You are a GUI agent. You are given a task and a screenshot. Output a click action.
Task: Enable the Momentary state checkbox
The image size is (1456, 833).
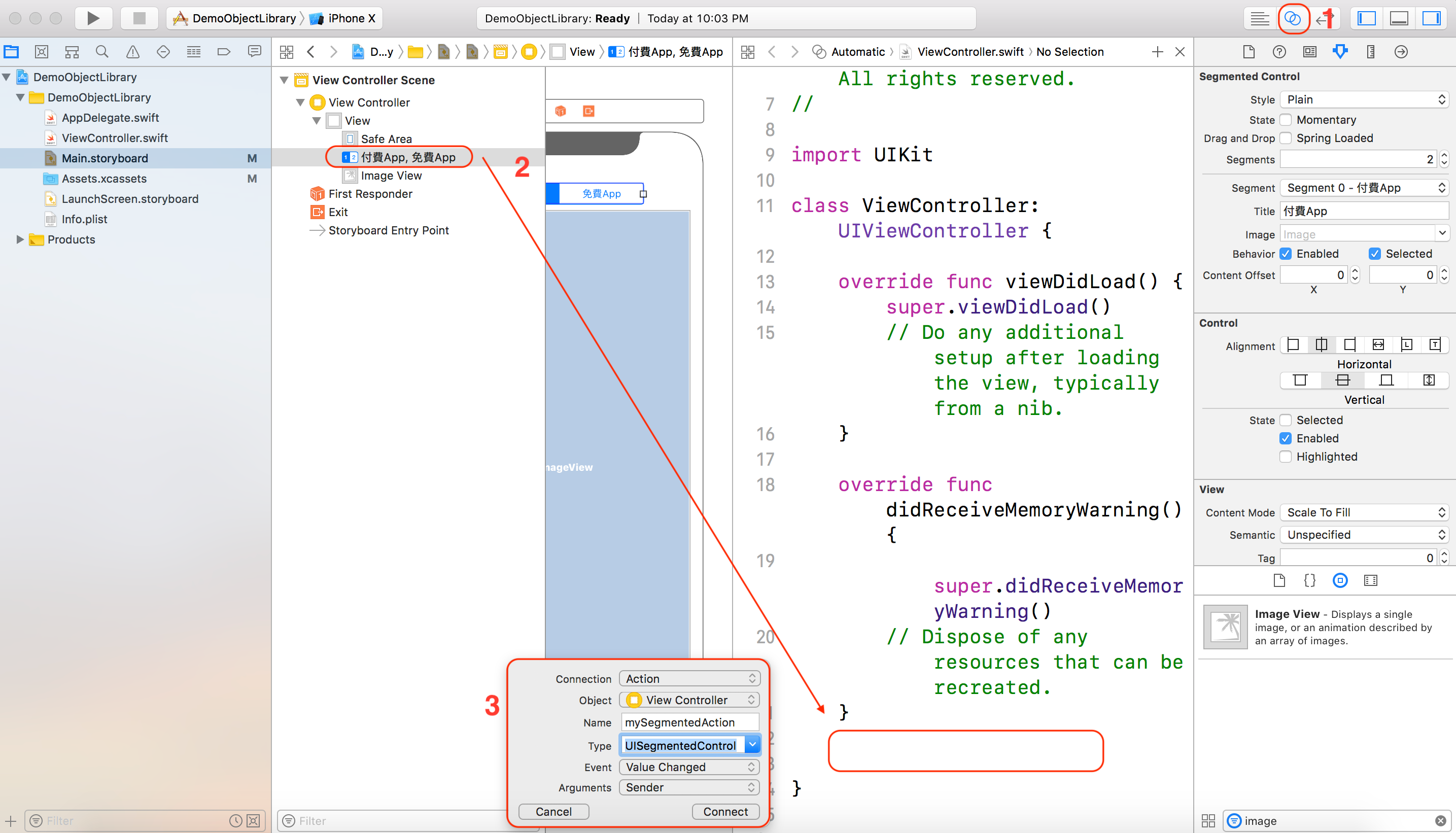pos(1286,120)
